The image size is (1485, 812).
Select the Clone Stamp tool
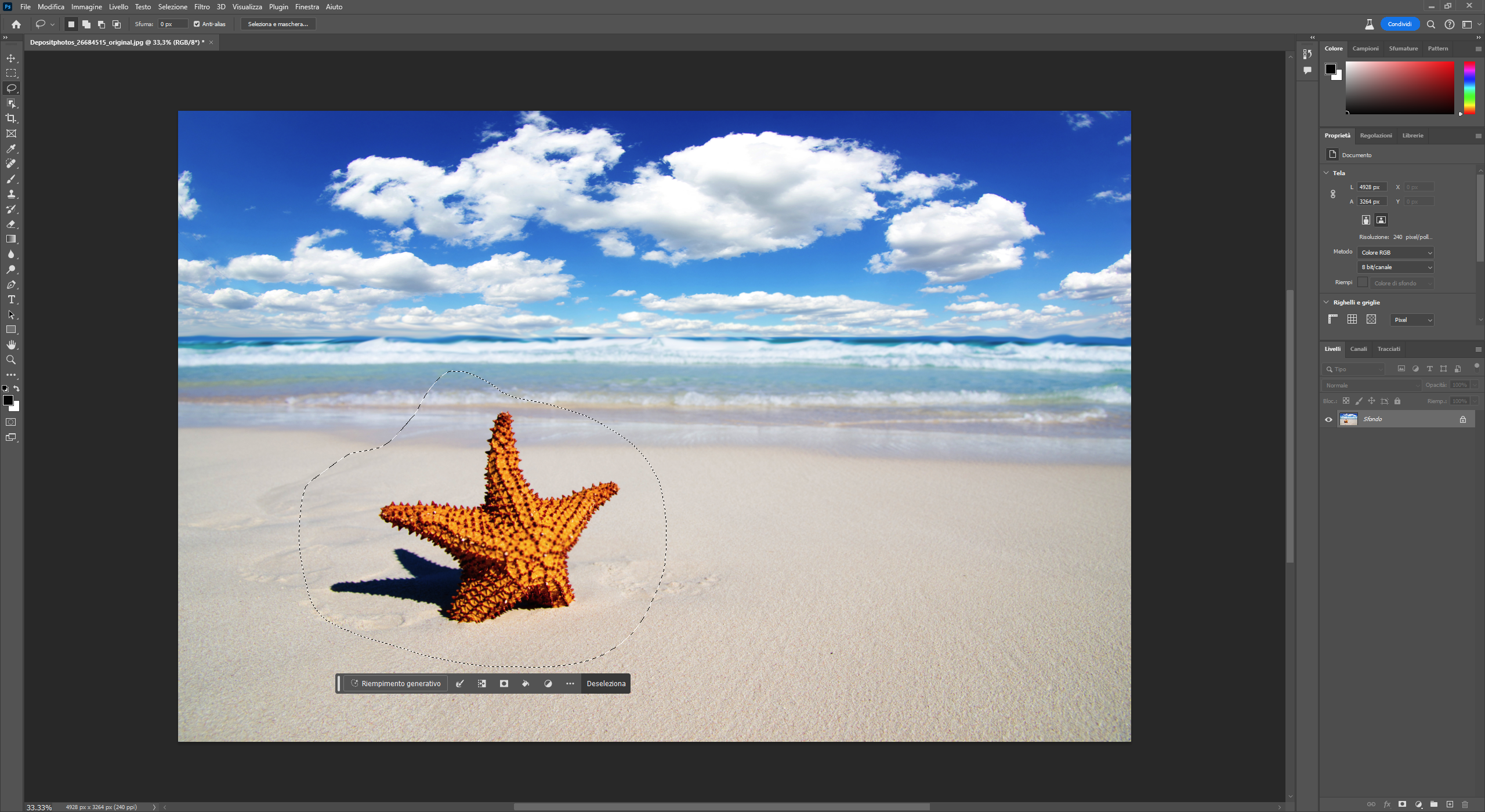tap(11, 194)
